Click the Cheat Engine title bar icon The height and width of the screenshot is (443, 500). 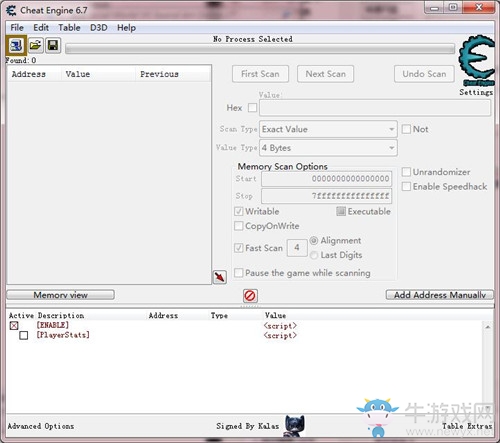point(11,10)
